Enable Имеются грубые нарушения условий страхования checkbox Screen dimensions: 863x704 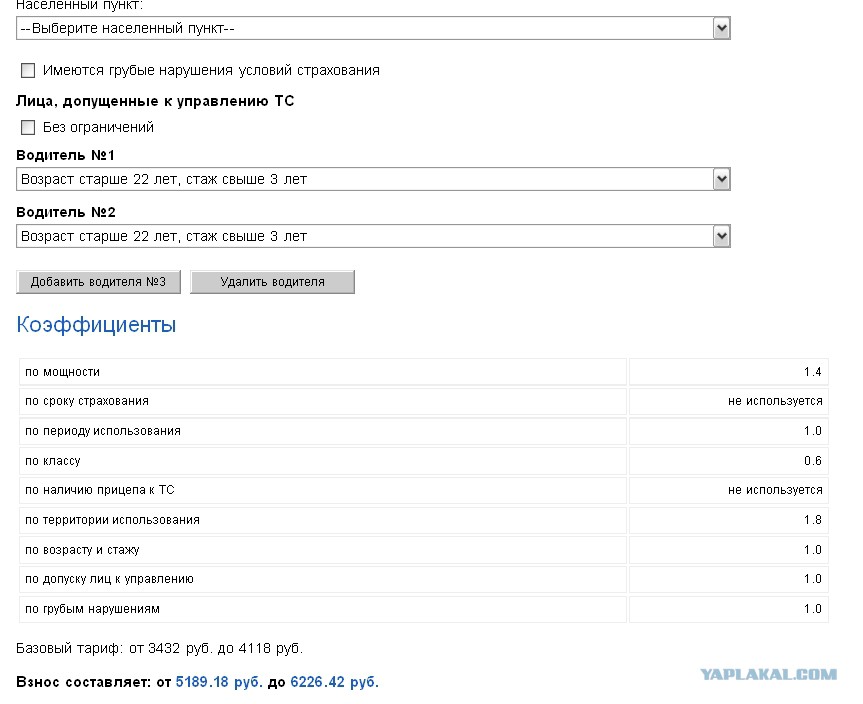[x=28, y=70]
